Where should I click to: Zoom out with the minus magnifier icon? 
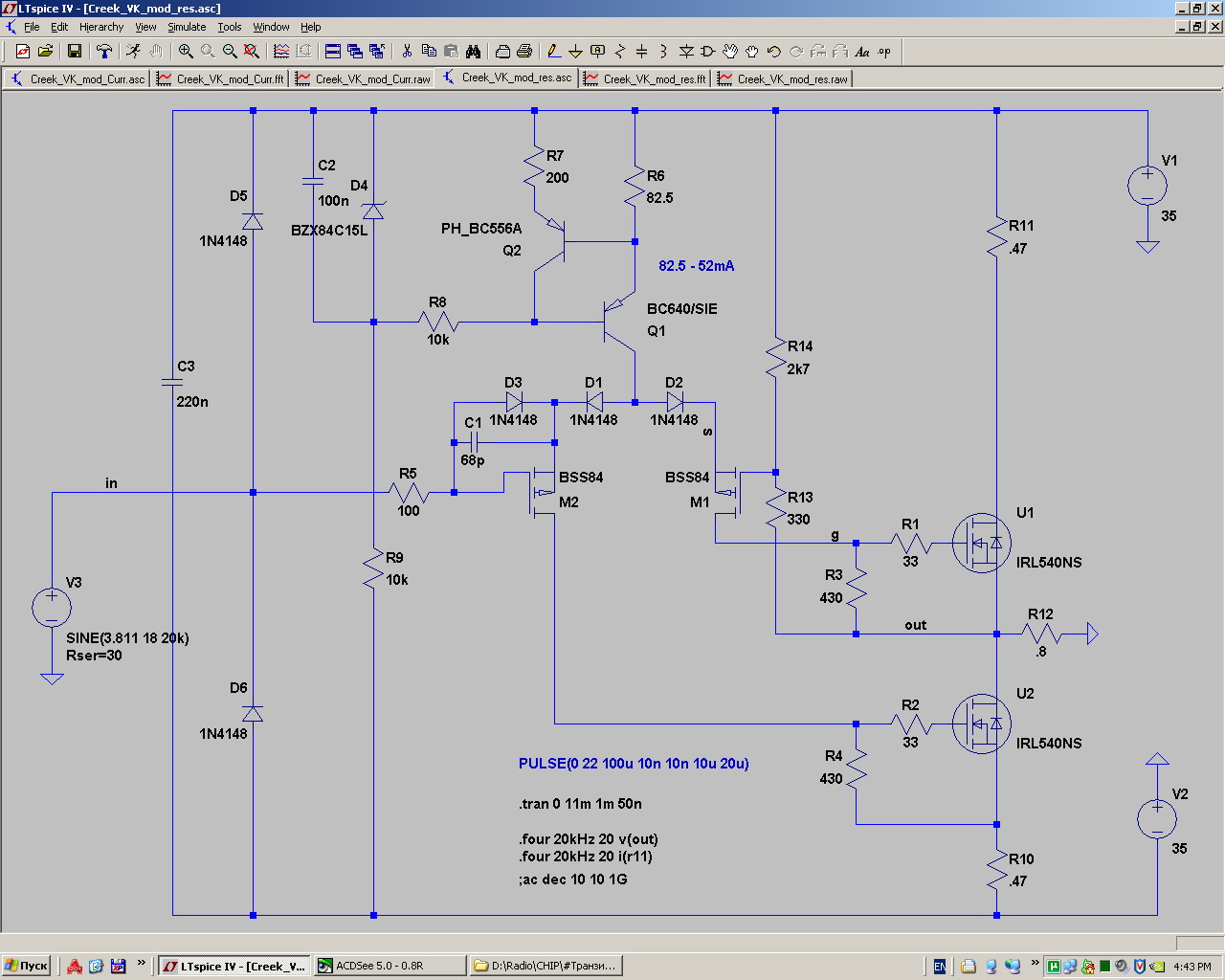(x=230, y=52)
